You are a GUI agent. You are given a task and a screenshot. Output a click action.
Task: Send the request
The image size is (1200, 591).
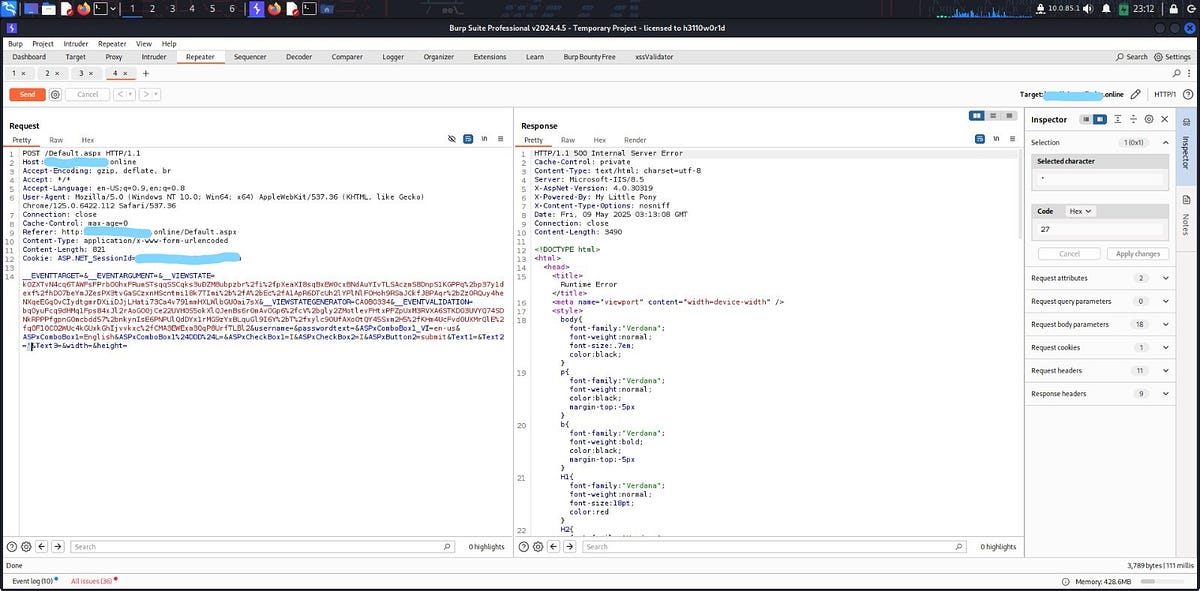click(x=27, y=94)
